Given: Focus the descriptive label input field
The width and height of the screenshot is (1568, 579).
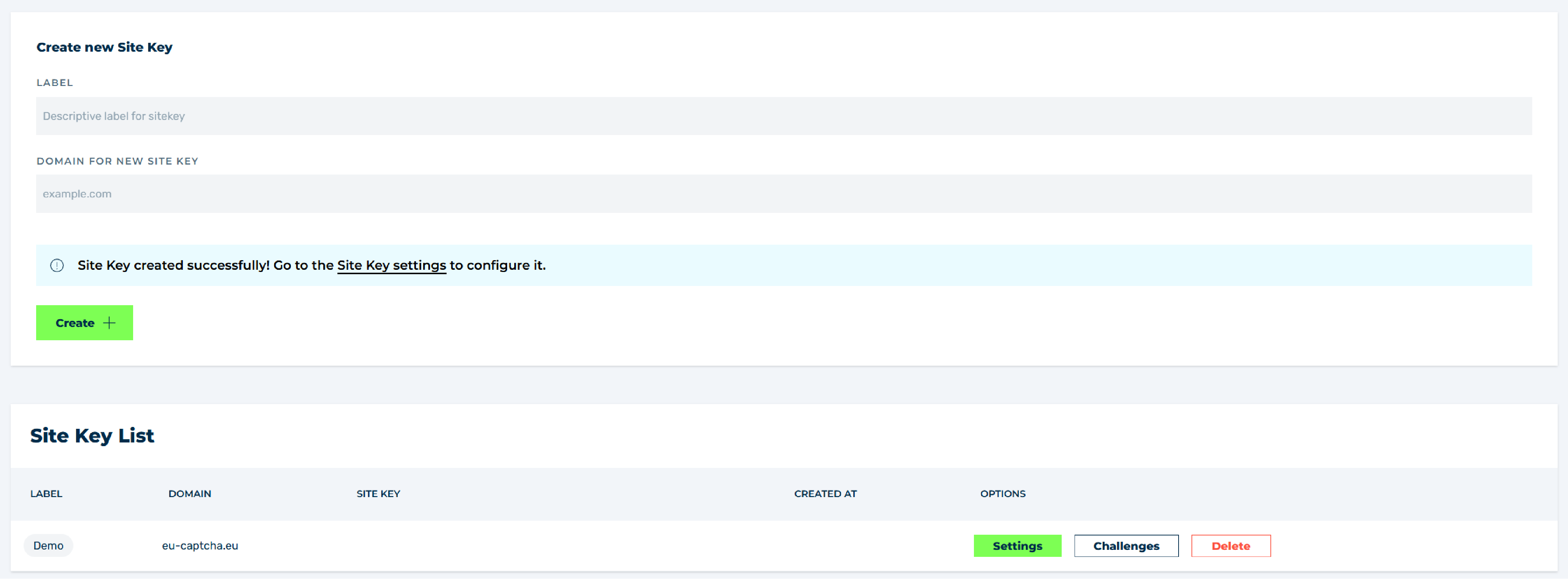Looking at the screenshot, I should tap(783, 116).
